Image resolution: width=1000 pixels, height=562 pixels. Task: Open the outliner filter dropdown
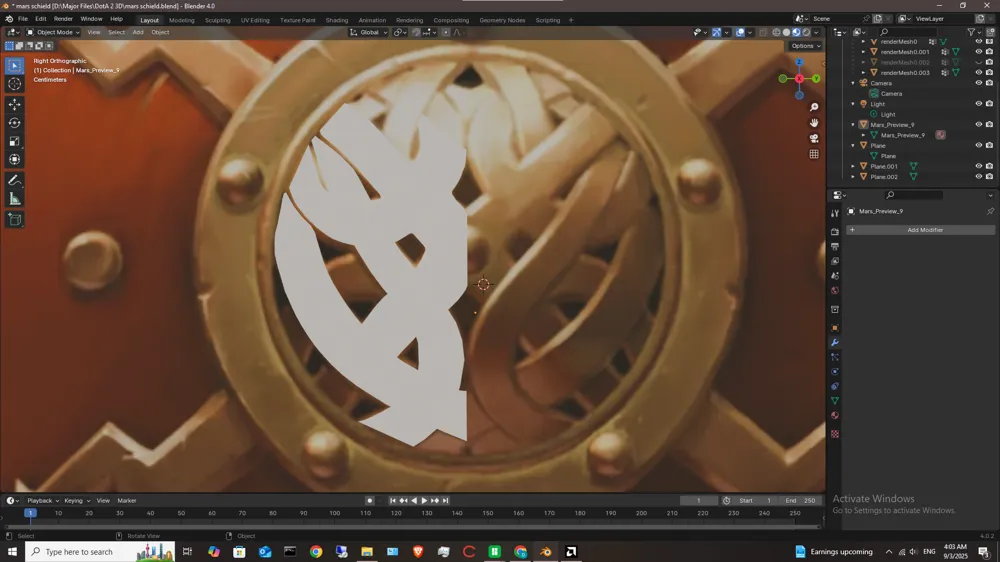pyautogui.click(x=973, y=32)
